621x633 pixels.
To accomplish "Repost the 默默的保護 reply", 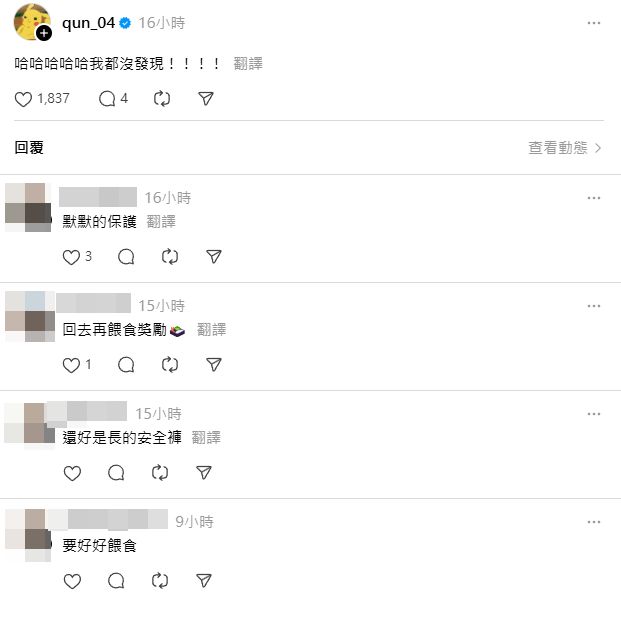I will (x=170, y=257).
